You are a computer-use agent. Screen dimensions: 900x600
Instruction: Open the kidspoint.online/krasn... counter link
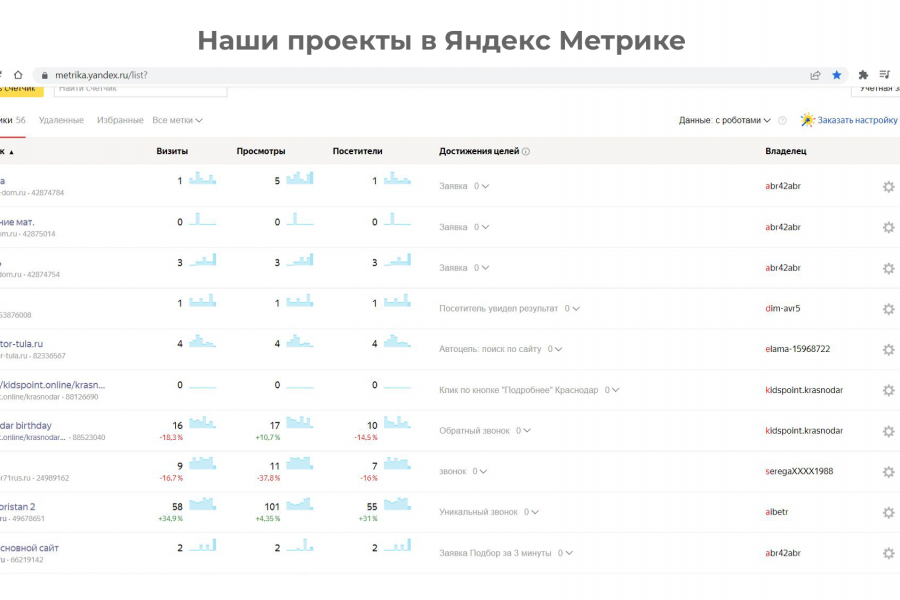click(x=52, y=385)
